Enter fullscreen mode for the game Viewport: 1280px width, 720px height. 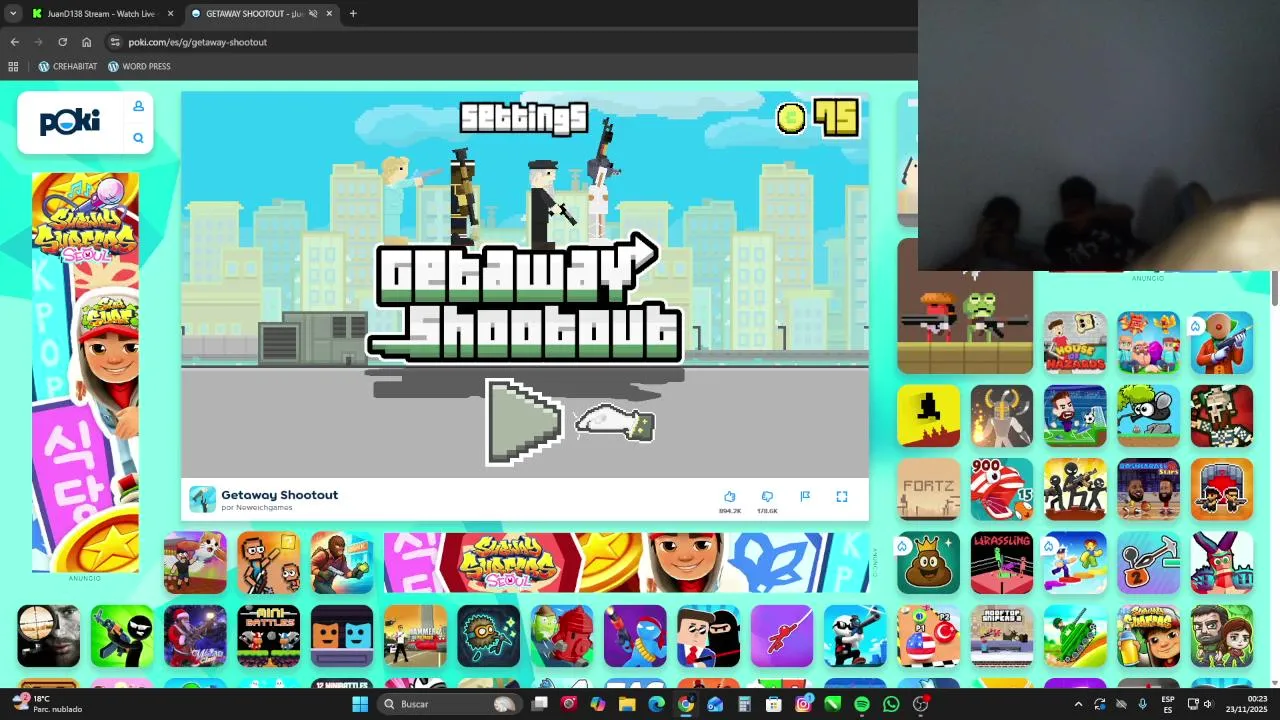tap(842, 497)
